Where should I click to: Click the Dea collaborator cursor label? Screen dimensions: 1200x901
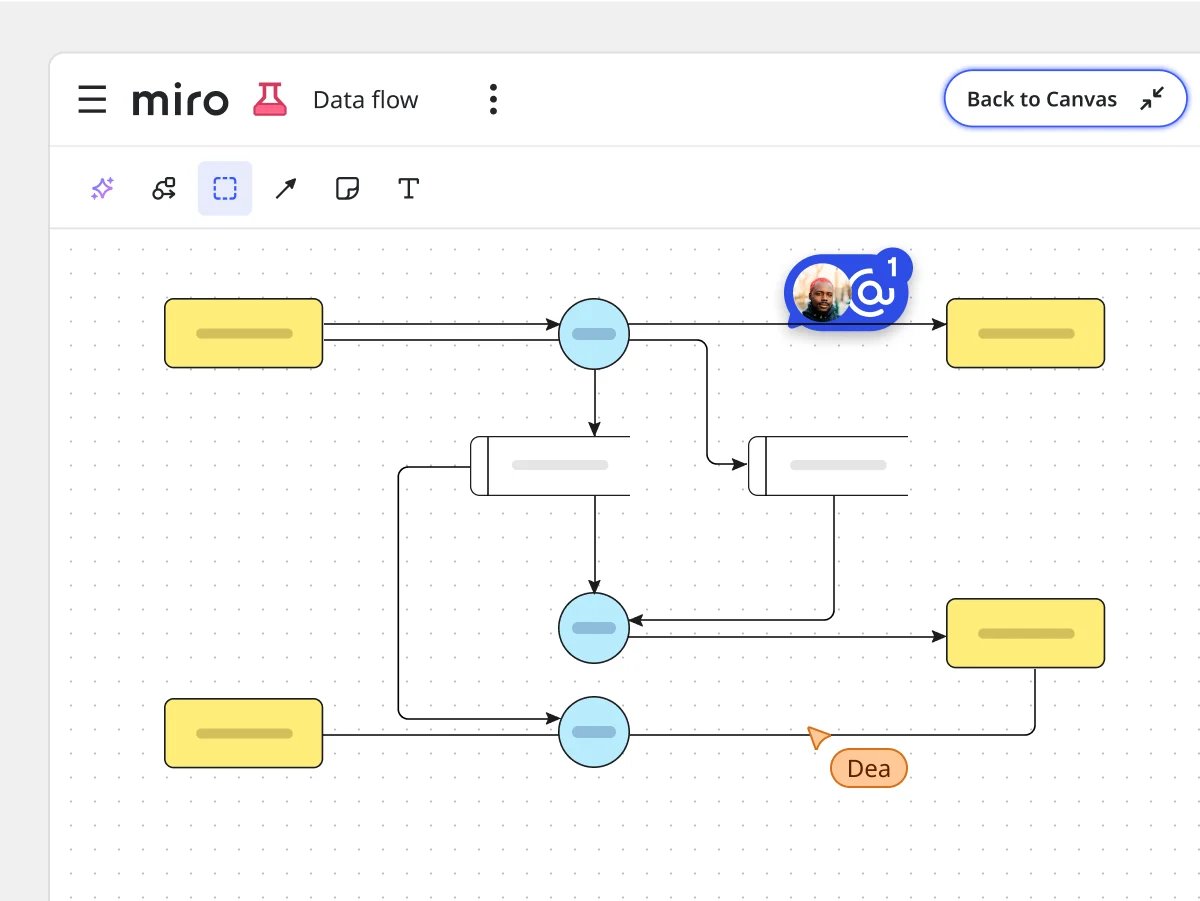(x=868, y=768)
